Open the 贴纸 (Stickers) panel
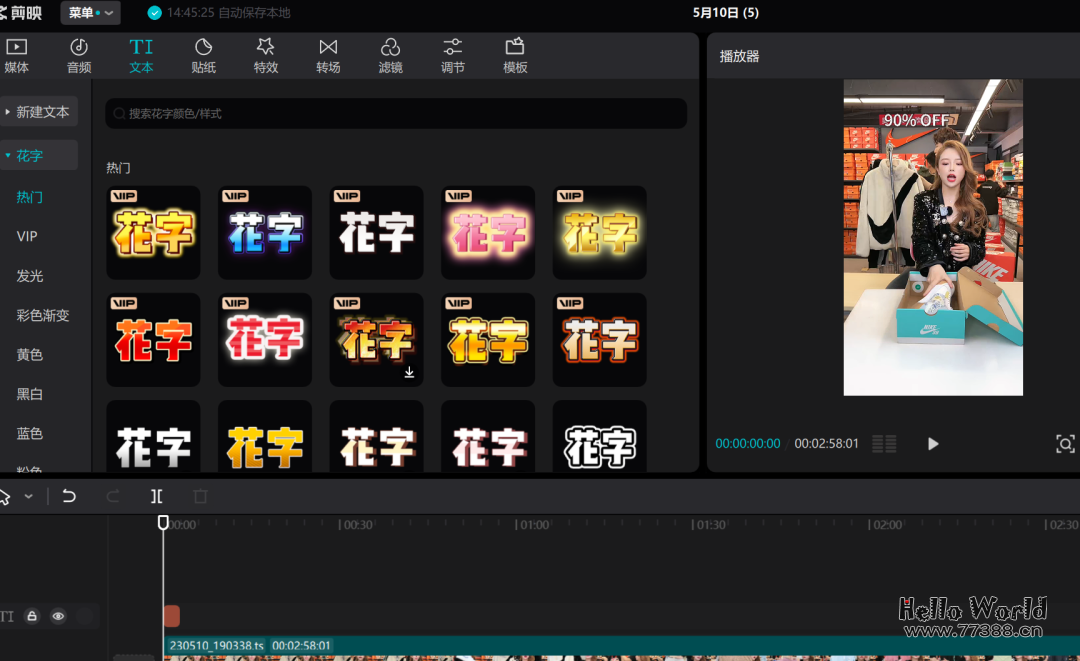 203,54
